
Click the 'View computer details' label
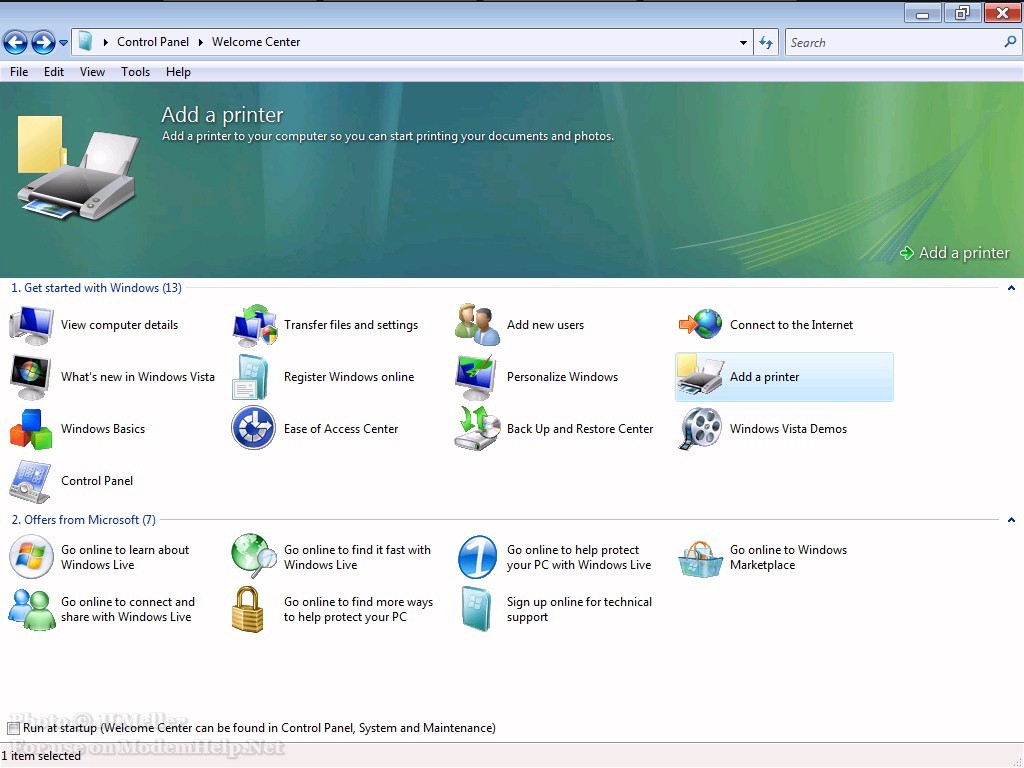120,325
